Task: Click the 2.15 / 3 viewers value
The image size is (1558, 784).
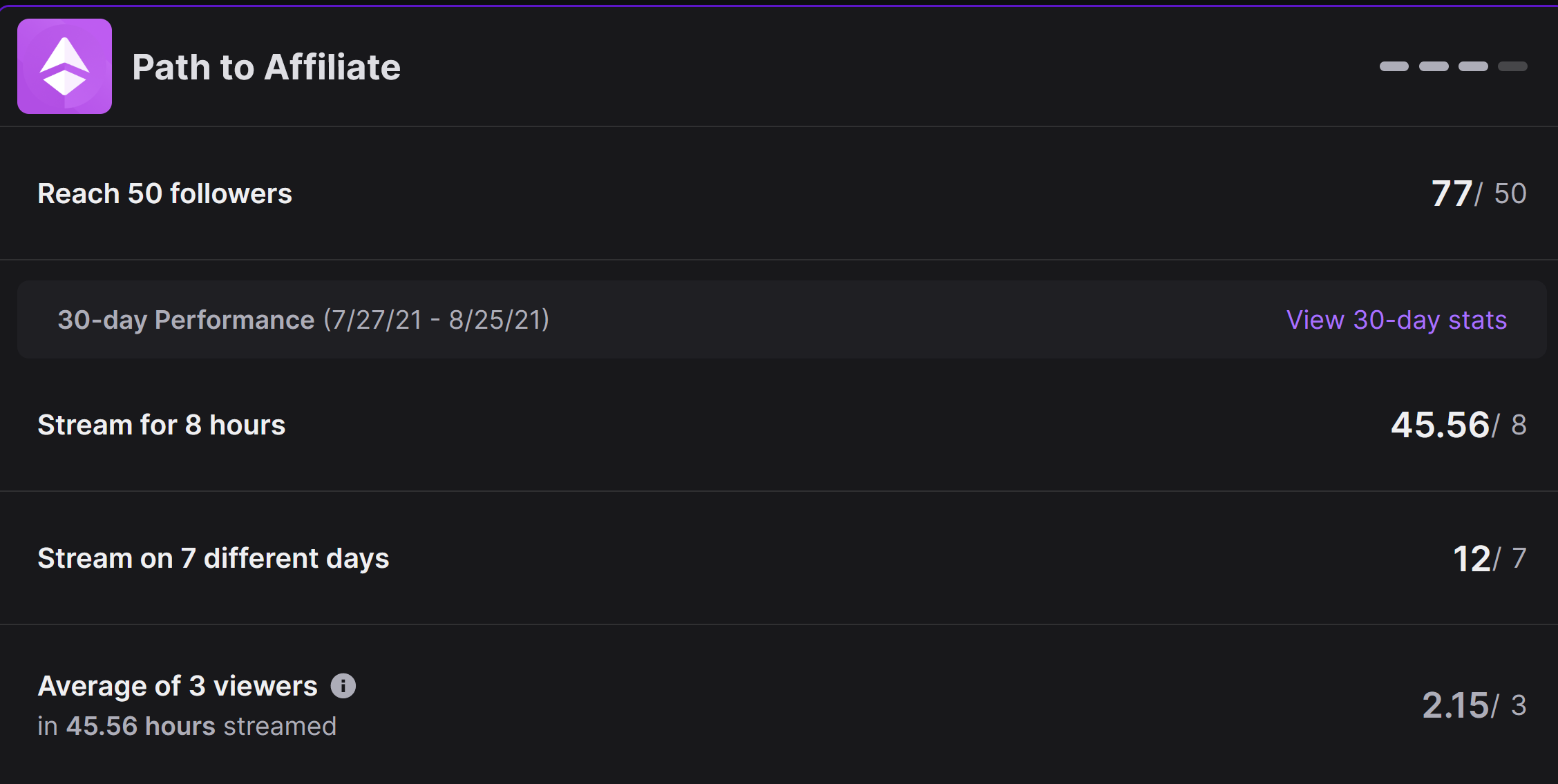Action: coord(1474,705)
